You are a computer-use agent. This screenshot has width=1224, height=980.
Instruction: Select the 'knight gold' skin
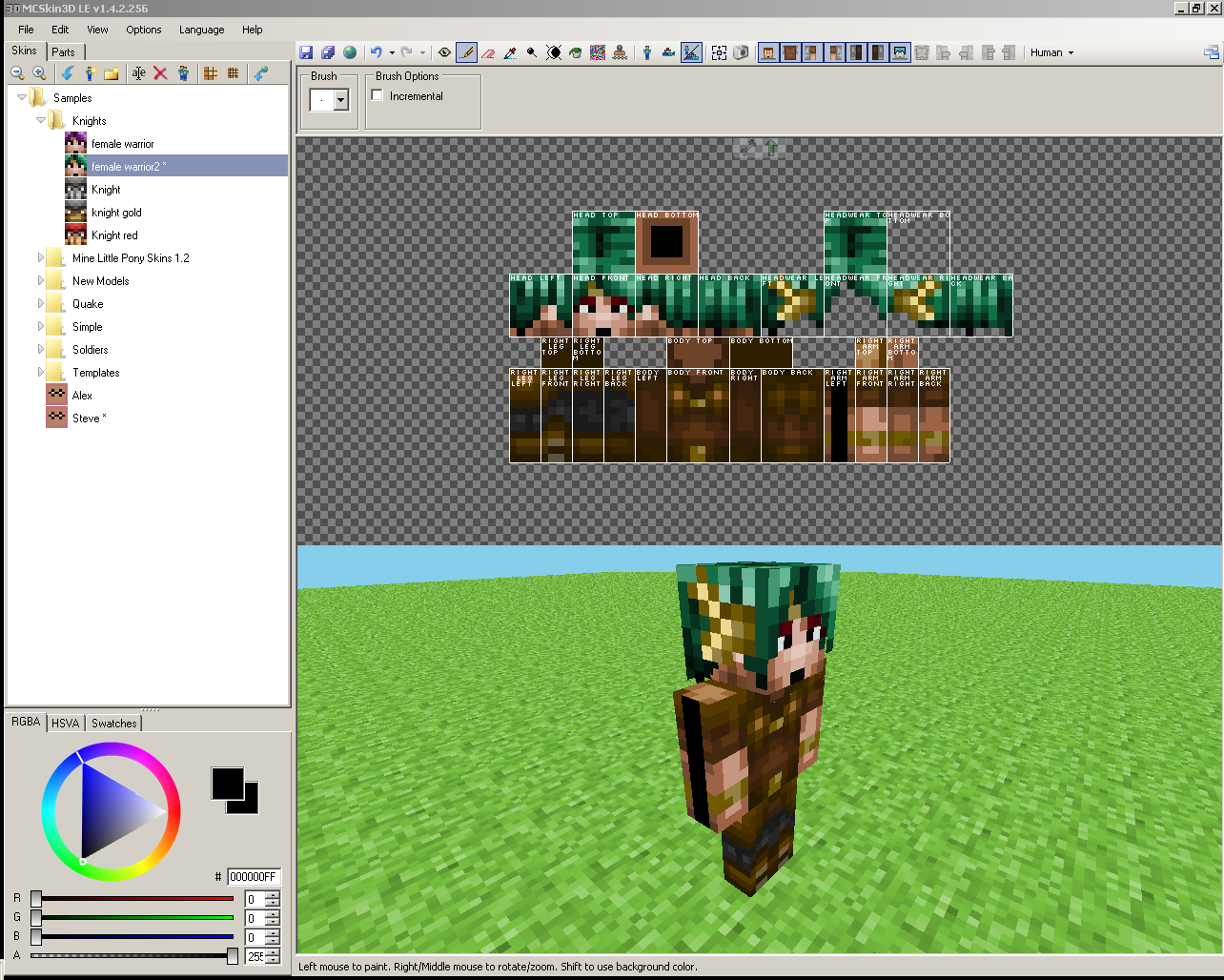click(116, 213)
